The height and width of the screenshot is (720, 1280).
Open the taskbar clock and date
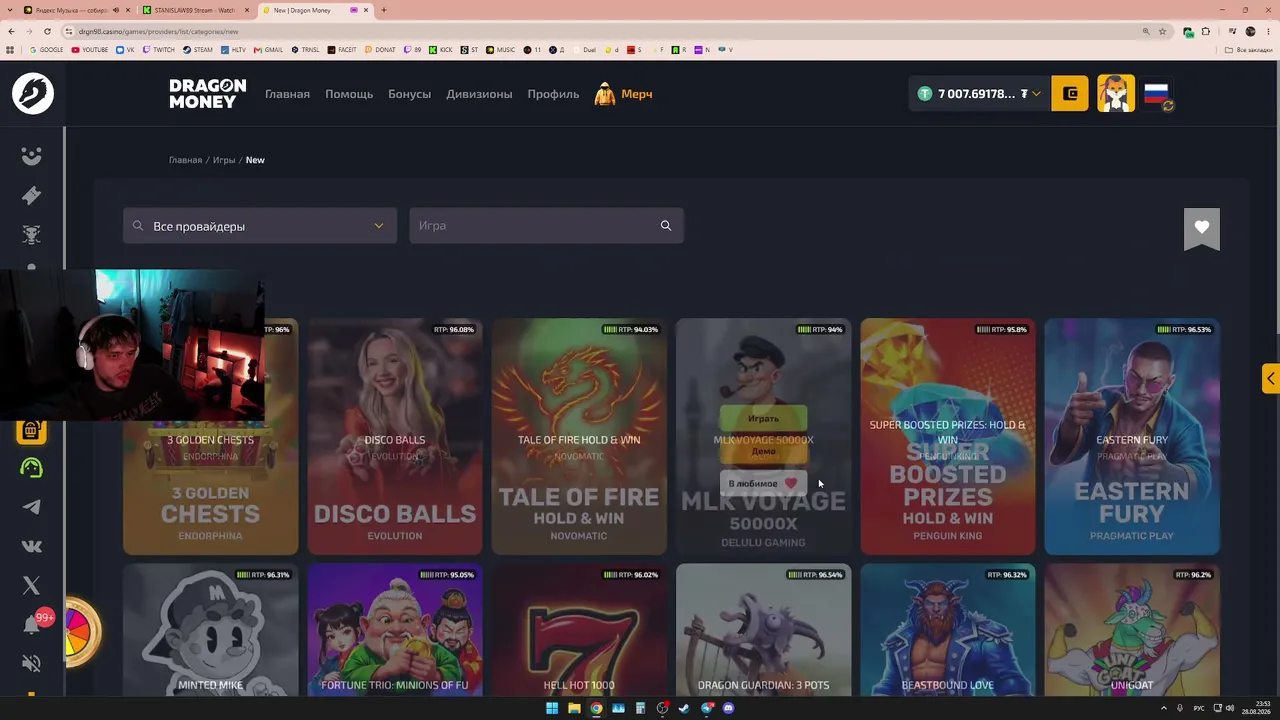1256,708
